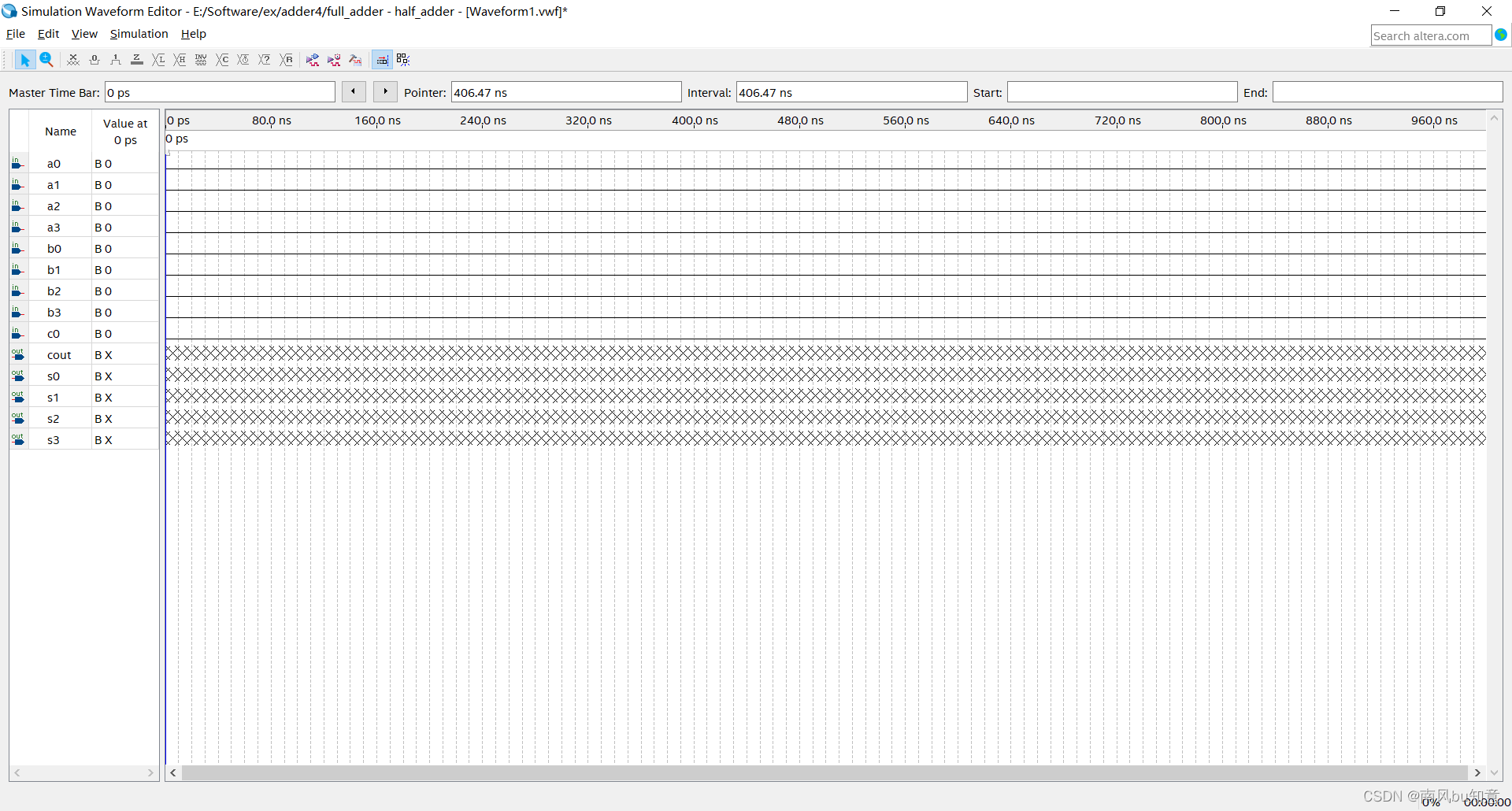Run Functional Simulation
Screen dimensions: 1512x811
click(x=313, y=60)
